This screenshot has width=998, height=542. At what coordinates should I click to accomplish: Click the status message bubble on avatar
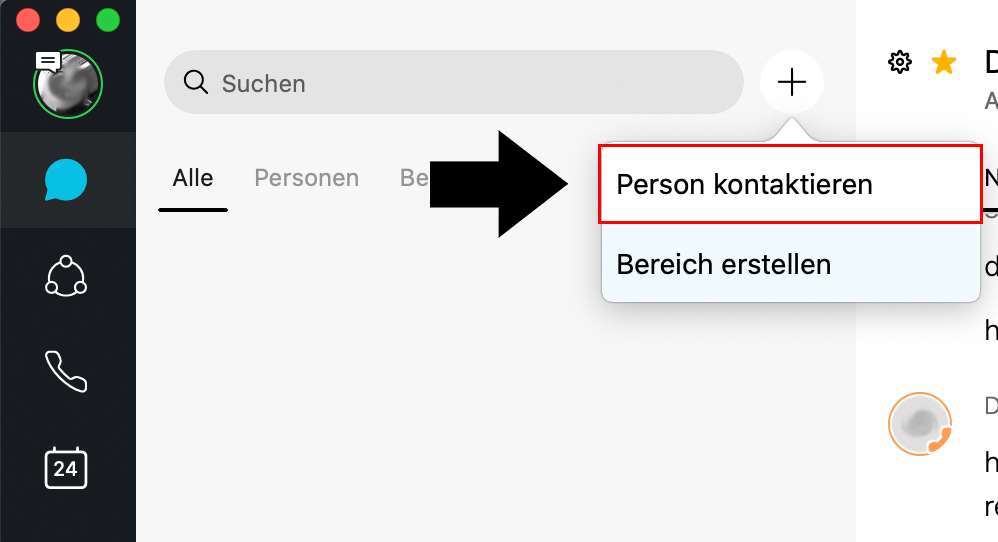pyautogui.click(x=48, y=61)
